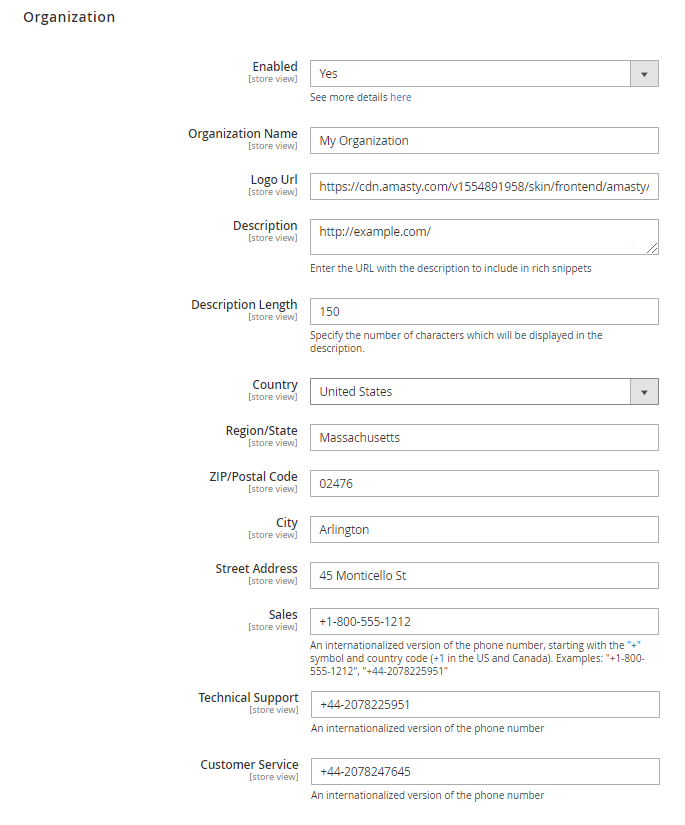Click the Country field label
This screenshot has height=825, width=685.
(x=274, y=385)
